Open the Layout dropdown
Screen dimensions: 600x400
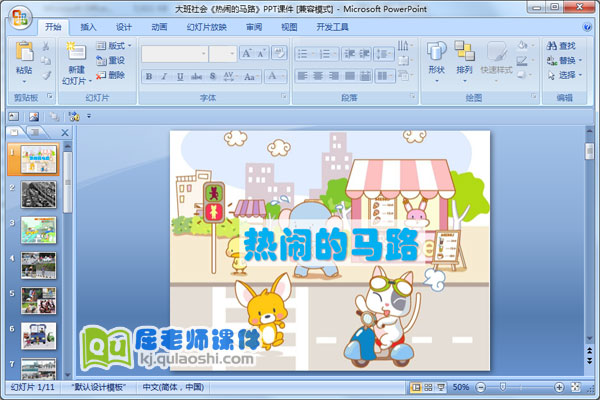click(x=114, y=46)
